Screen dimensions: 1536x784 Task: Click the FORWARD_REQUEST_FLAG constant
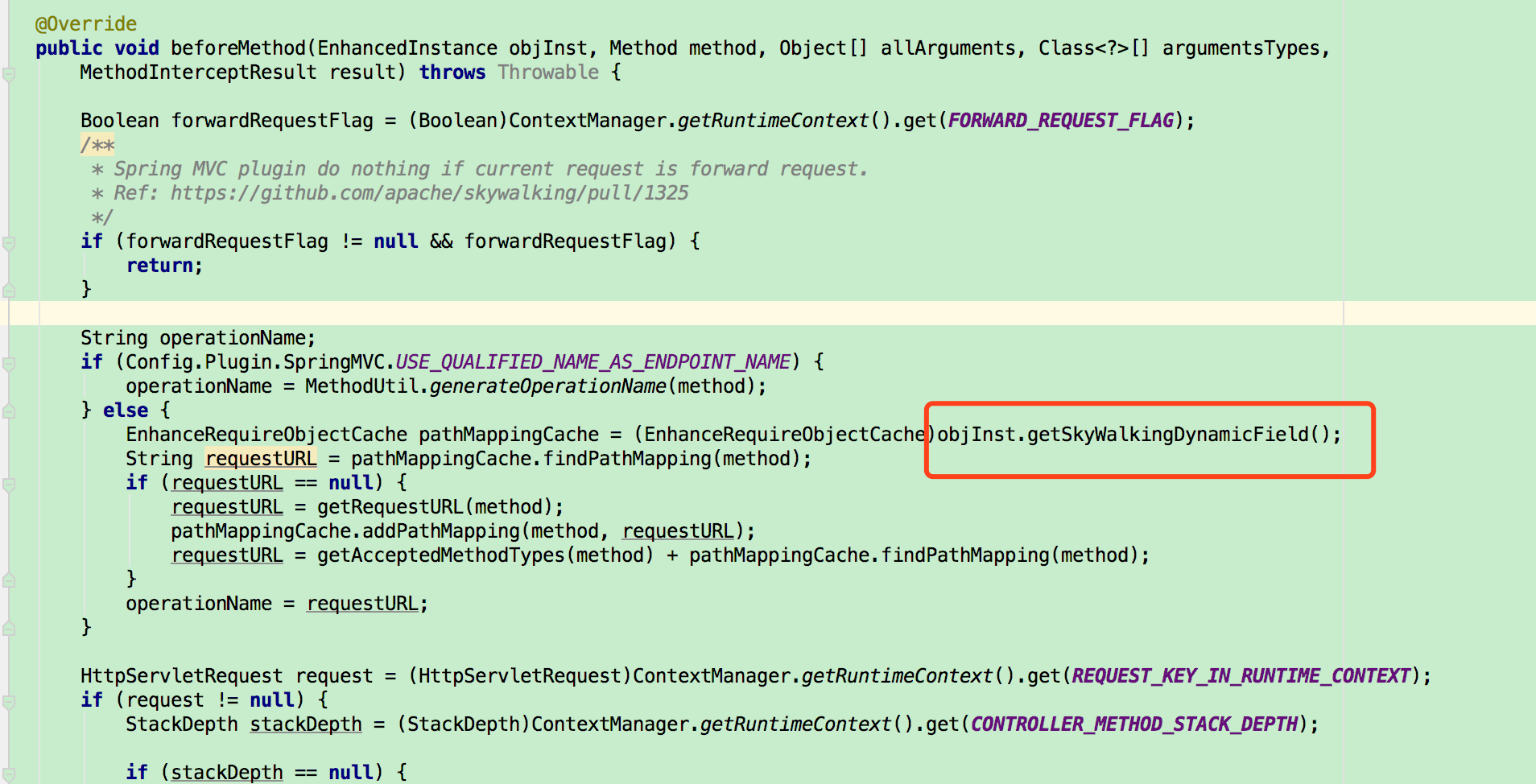tap(1061, 121)
